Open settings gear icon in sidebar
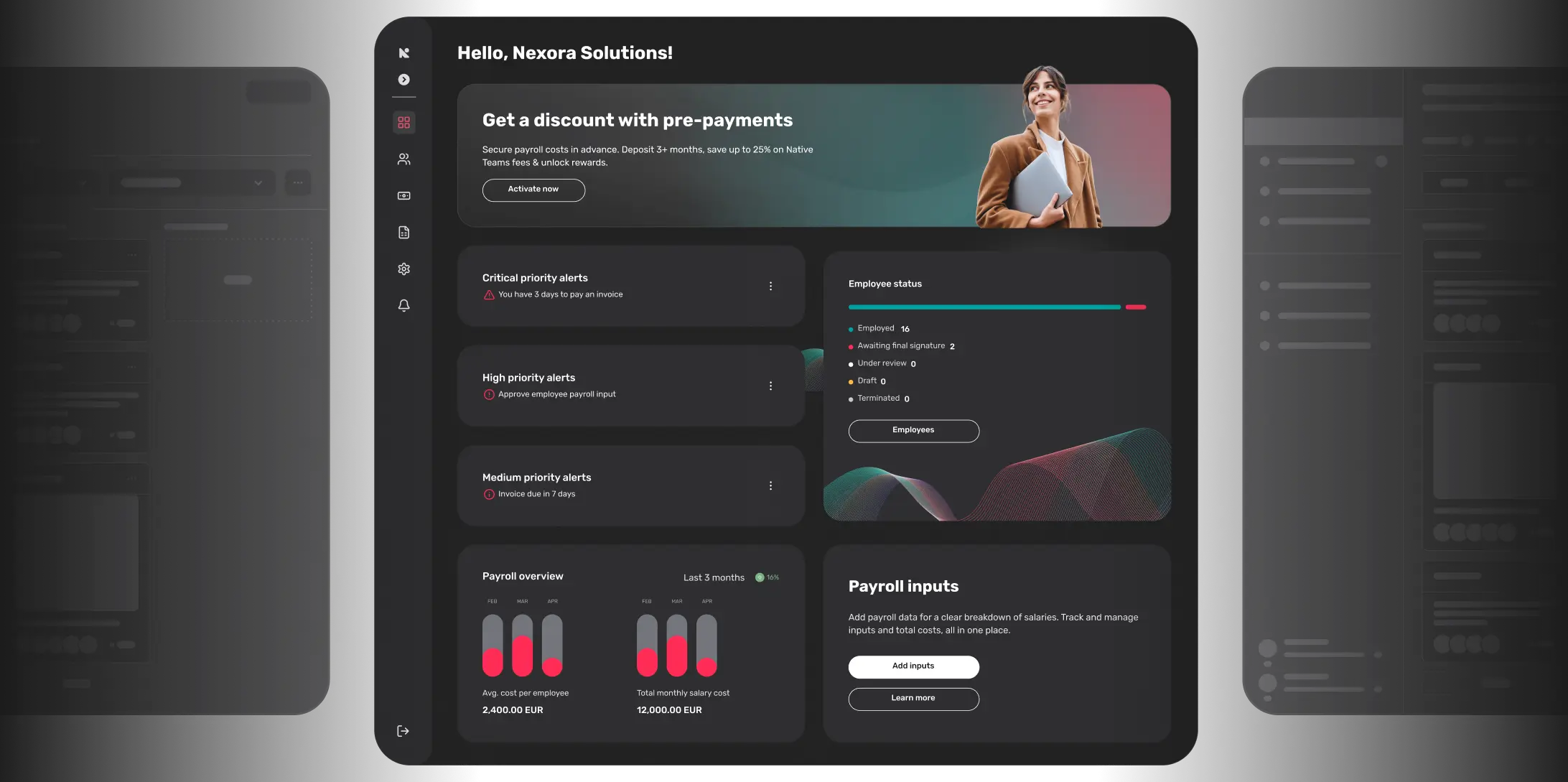The width and height of the screenshot is (1568, 782). pos(403,269)
